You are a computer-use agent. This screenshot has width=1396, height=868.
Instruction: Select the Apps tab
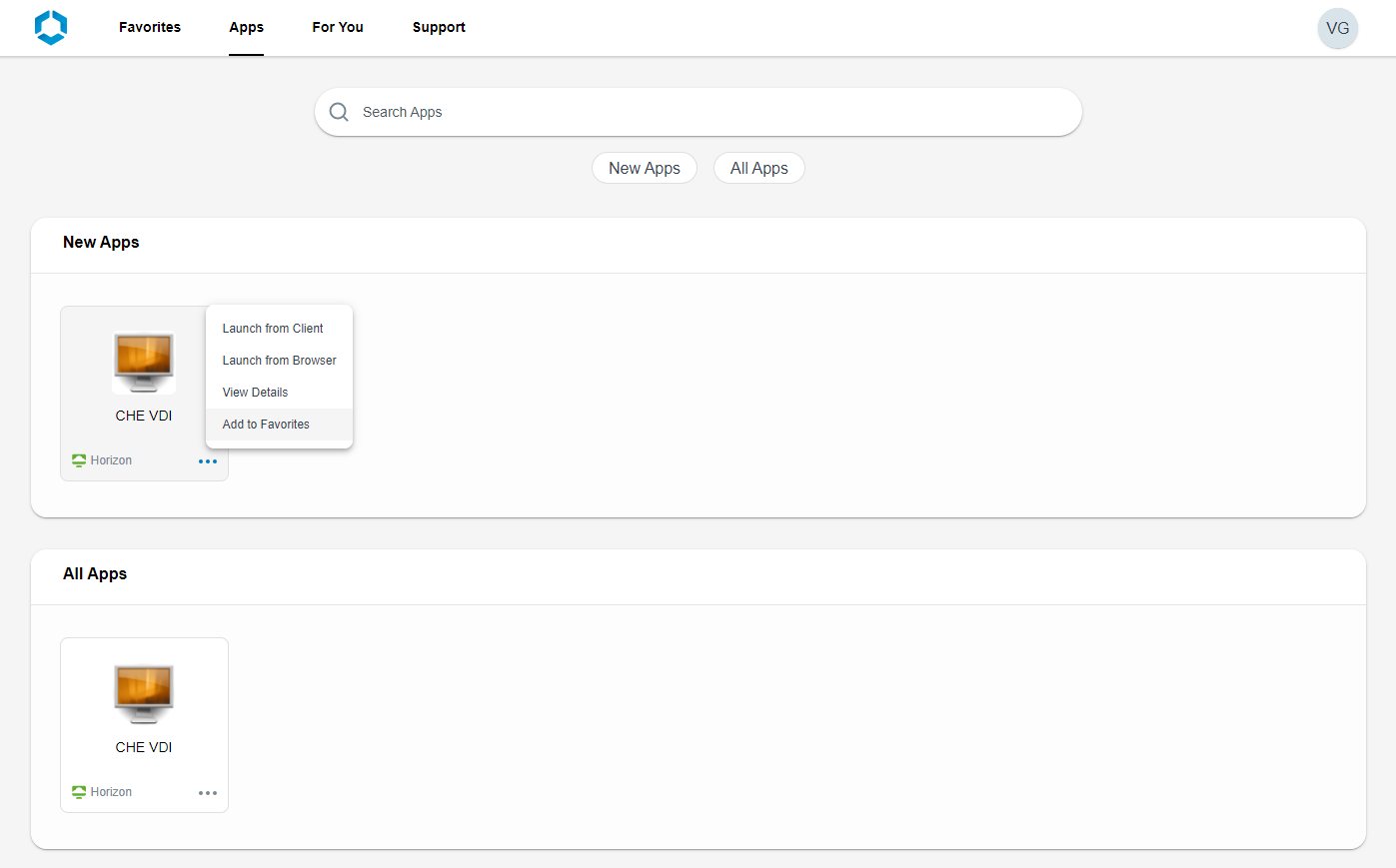[246, 27]
